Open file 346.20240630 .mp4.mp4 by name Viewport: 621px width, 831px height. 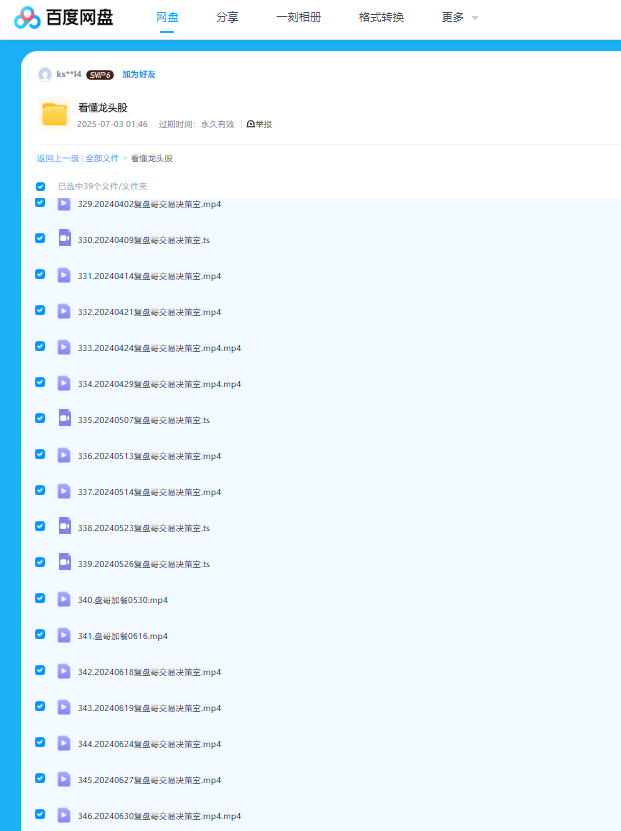(x=159, y=816)
